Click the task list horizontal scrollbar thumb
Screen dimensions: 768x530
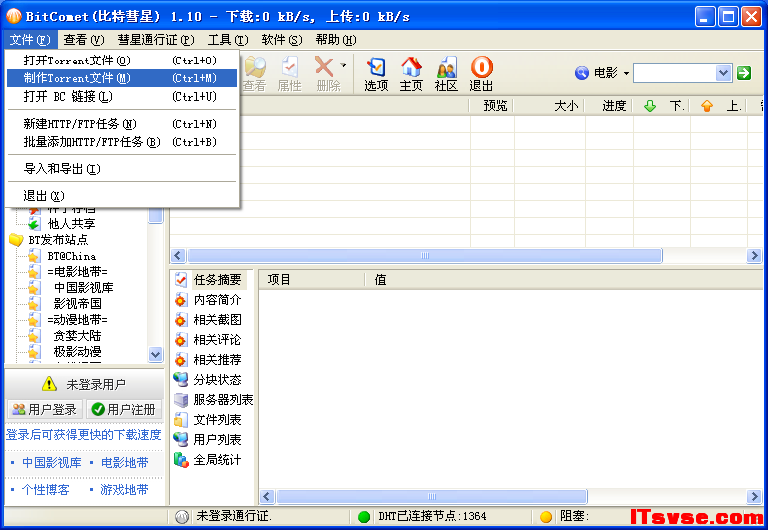425,256
